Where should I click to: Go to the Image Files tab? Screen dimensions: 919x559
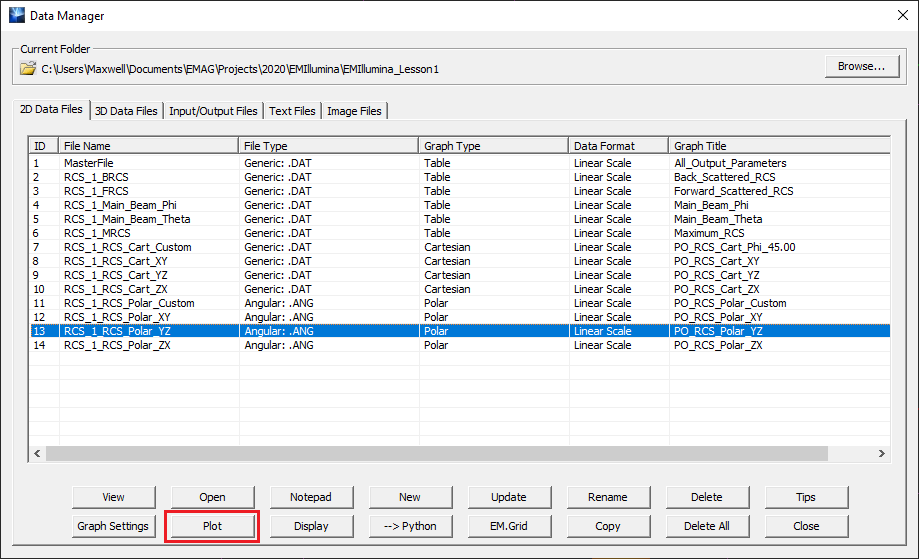(354, 111)
